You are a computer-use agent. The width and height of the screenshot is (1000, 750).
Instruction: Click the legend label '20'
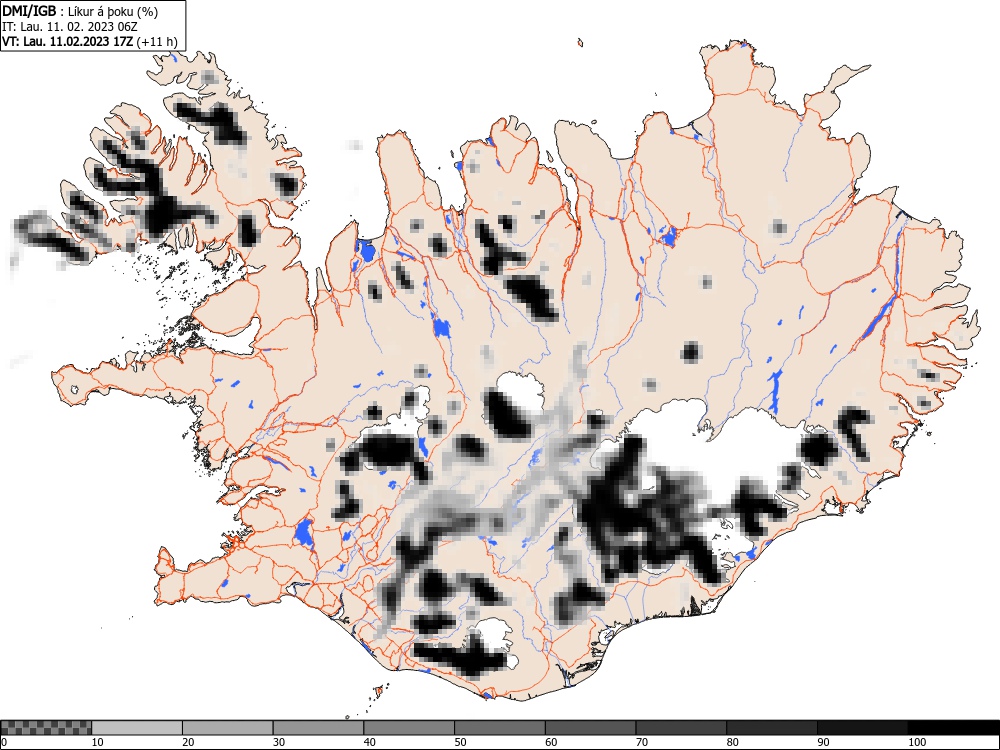[x=188, y=742]
